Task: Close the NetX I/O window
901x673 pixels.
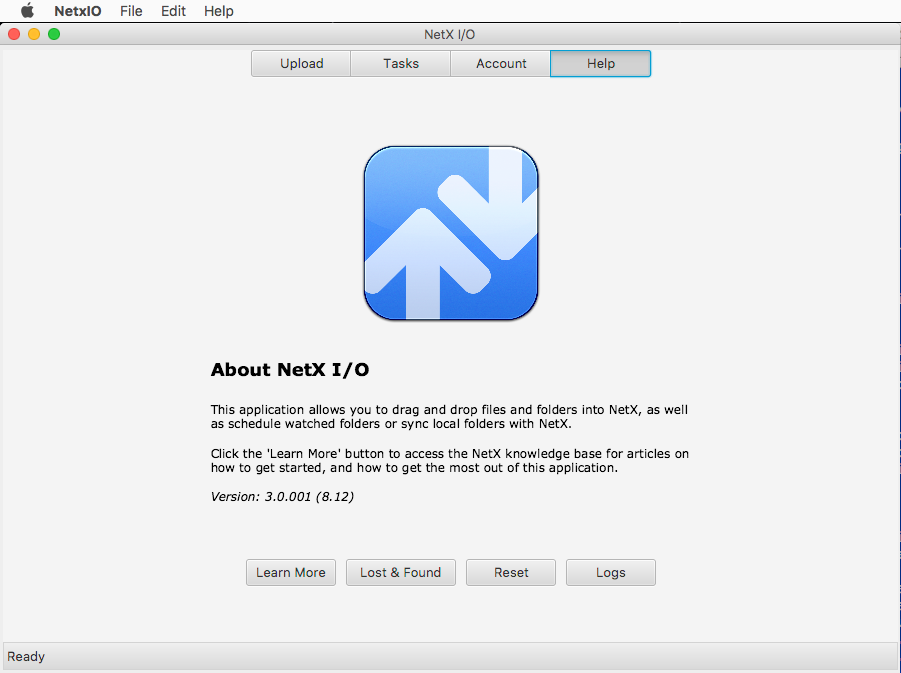Action: tap(14, 34)
